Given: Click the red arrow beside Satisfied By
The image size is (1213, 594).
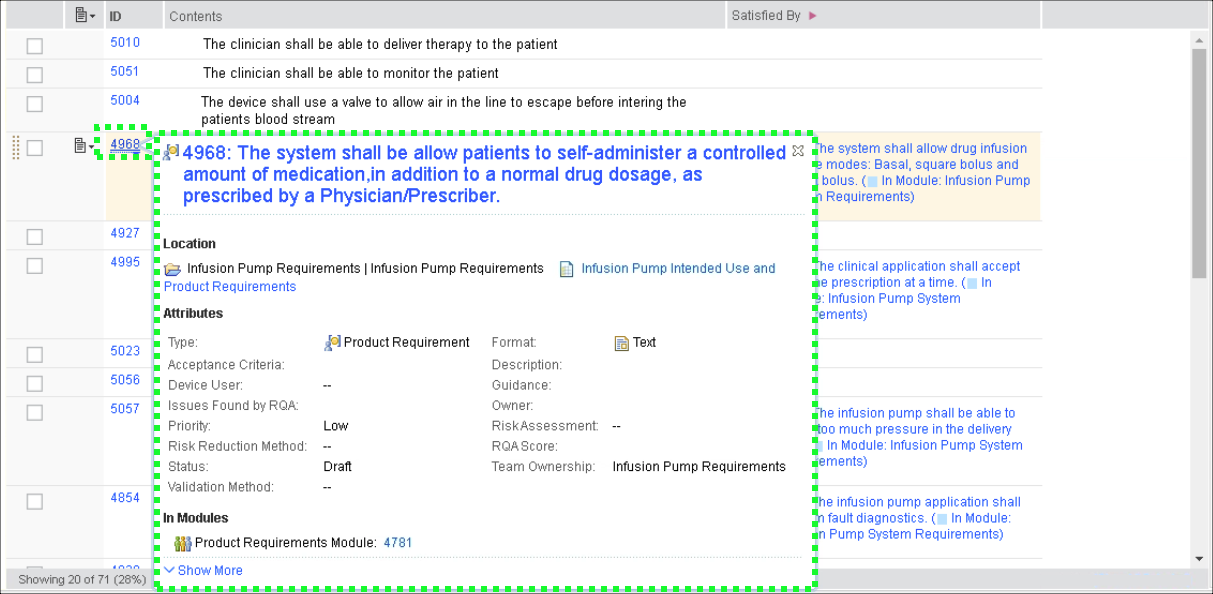Looking at the screenshot, I should tap(812, 16).
